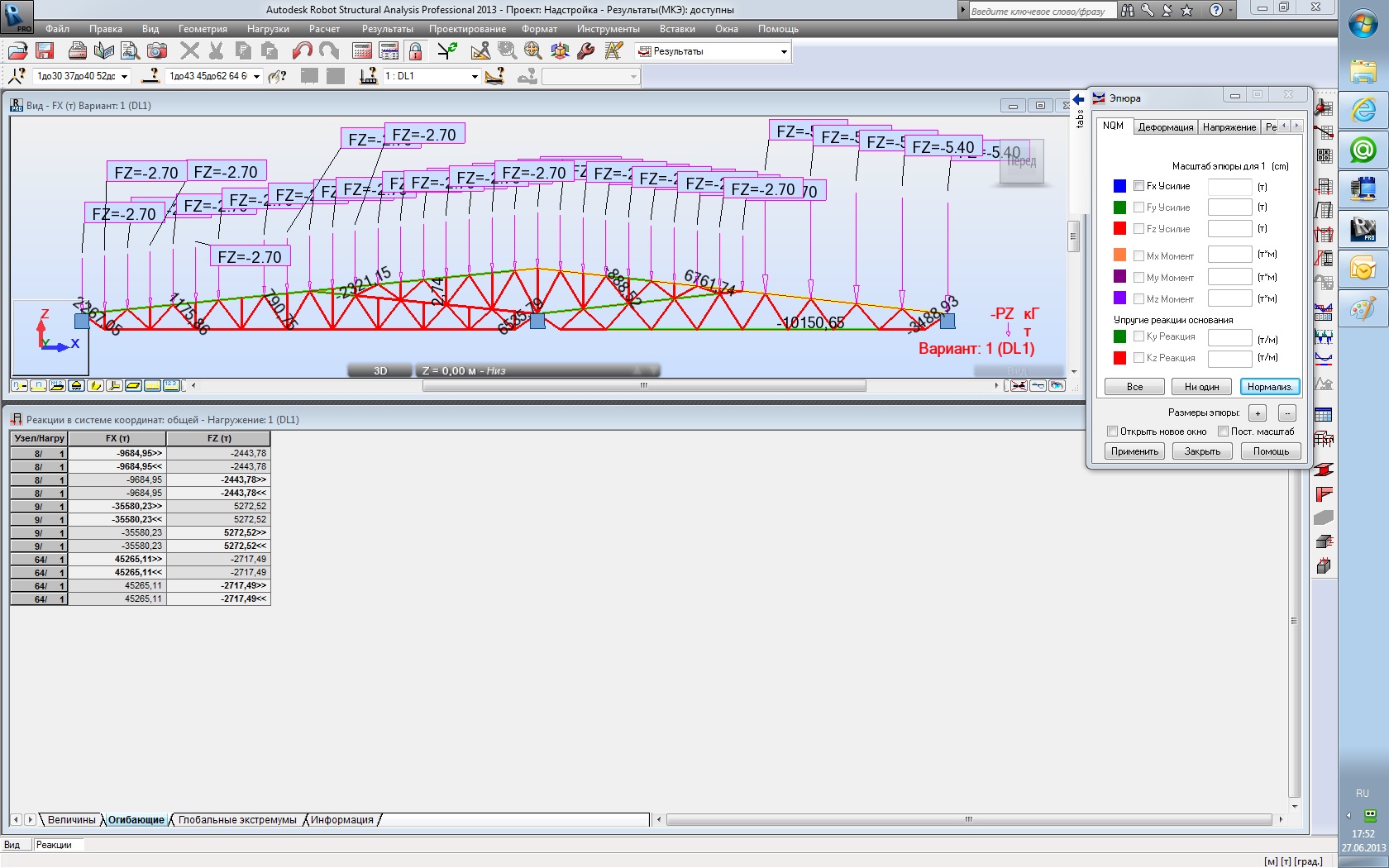Screen dimensions: 1389x868
Task: Check the Mx Момент checkbox
Action: (x=1138, y=256)
